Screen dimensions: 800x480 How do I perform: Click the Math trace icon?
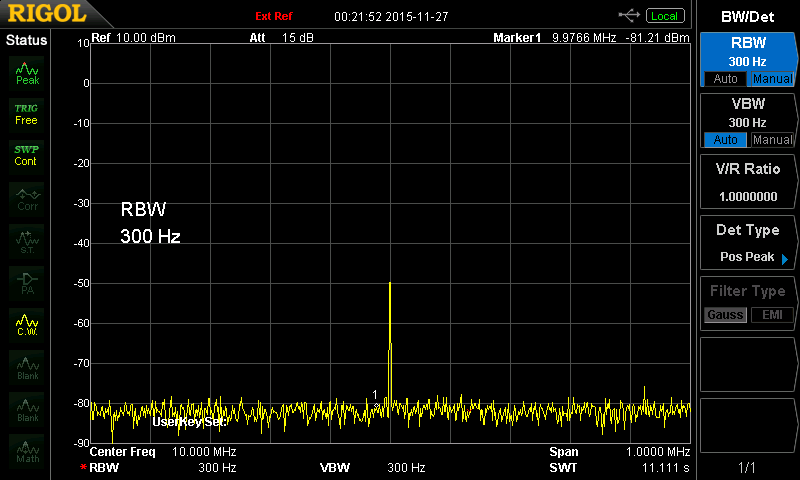27,451
